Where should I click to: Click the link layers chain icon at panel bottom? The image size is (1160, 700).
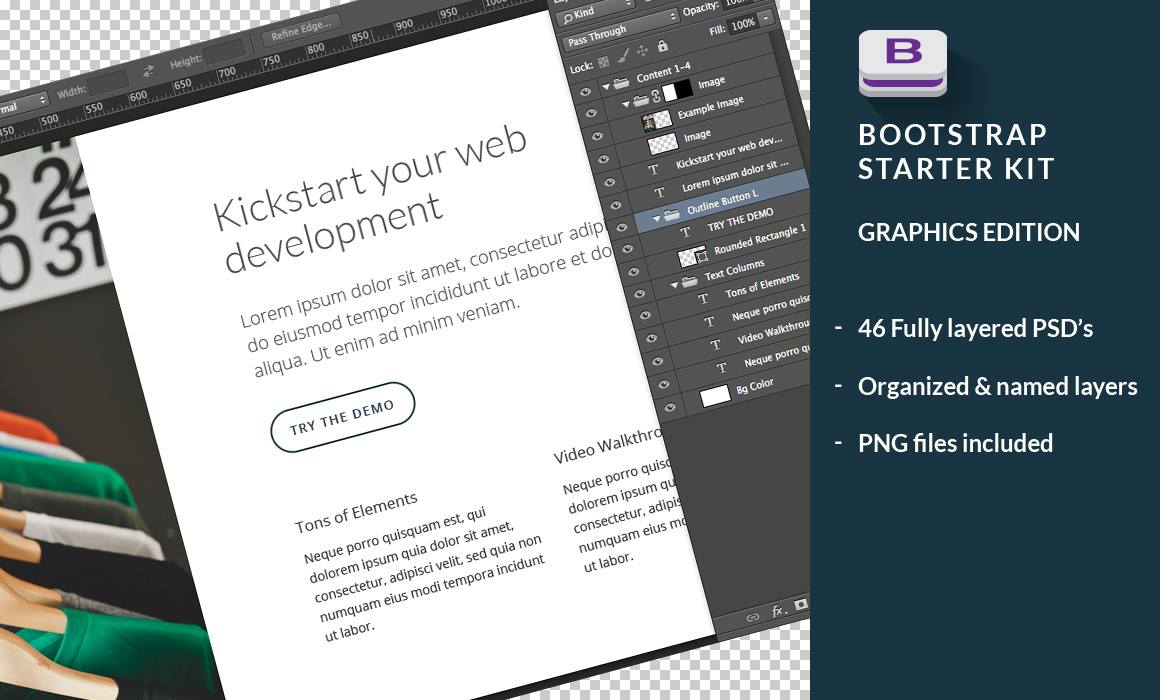click(x=752, y=617)
